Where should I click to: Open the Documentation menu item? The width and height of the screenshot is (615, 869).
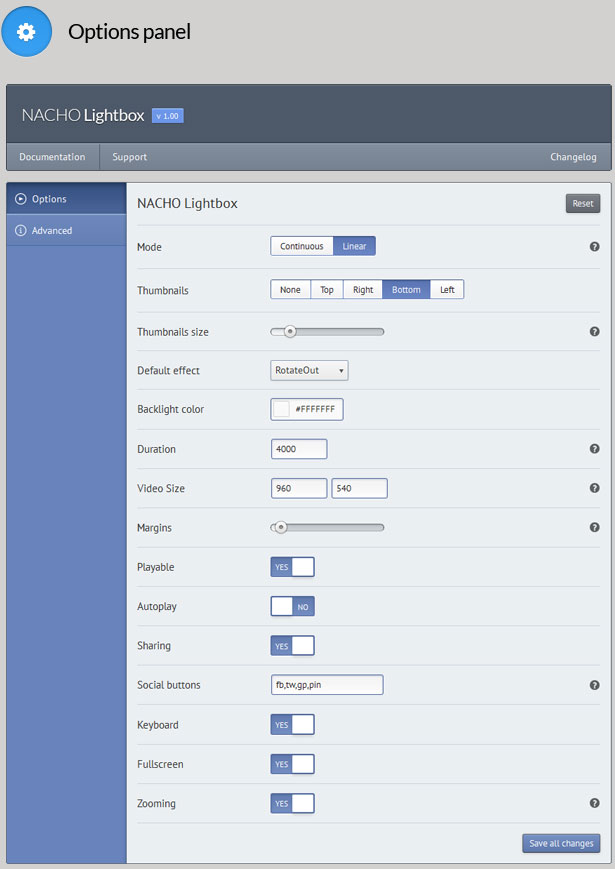[x=52, y=157]
